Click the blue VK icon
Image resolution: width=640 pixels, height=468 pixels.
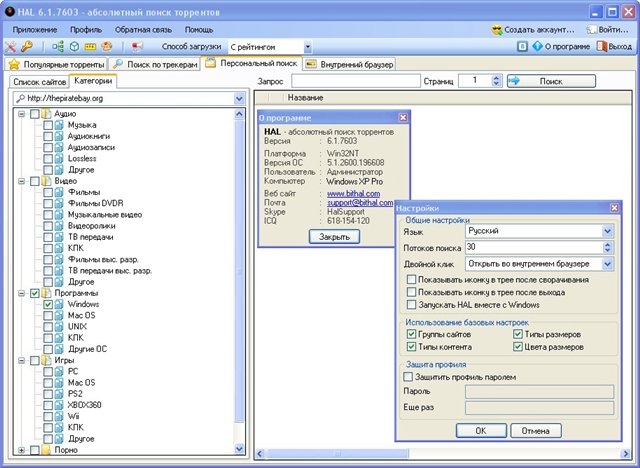523,47
